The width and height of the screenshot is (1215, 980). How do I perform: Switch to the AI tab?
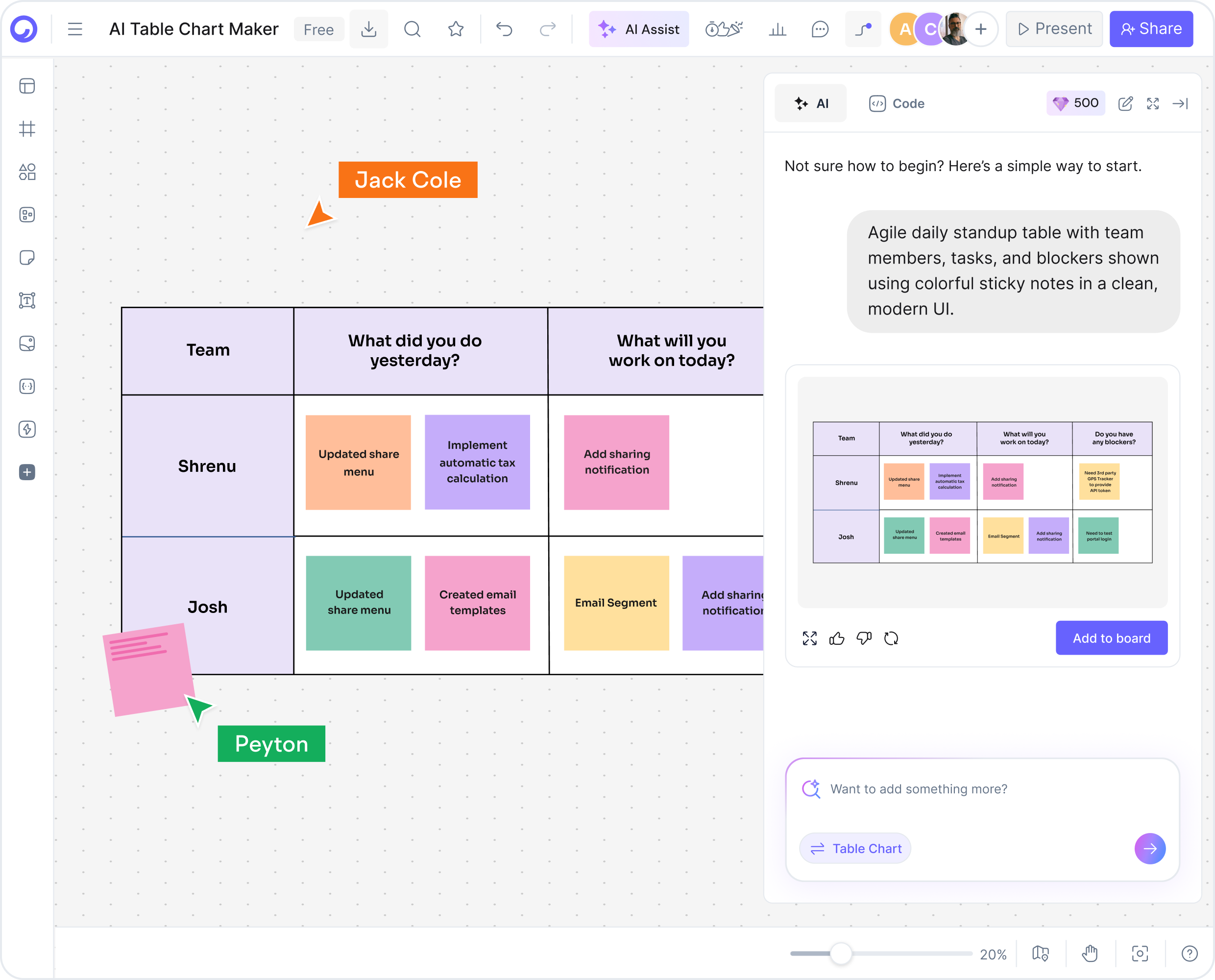coord(811,103)
